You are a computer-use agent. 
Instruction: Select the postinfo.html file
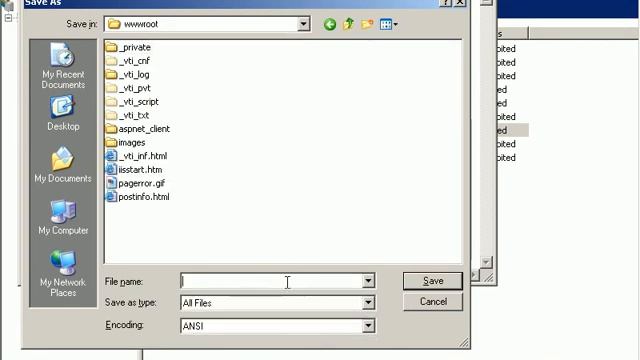coord(138,197)
